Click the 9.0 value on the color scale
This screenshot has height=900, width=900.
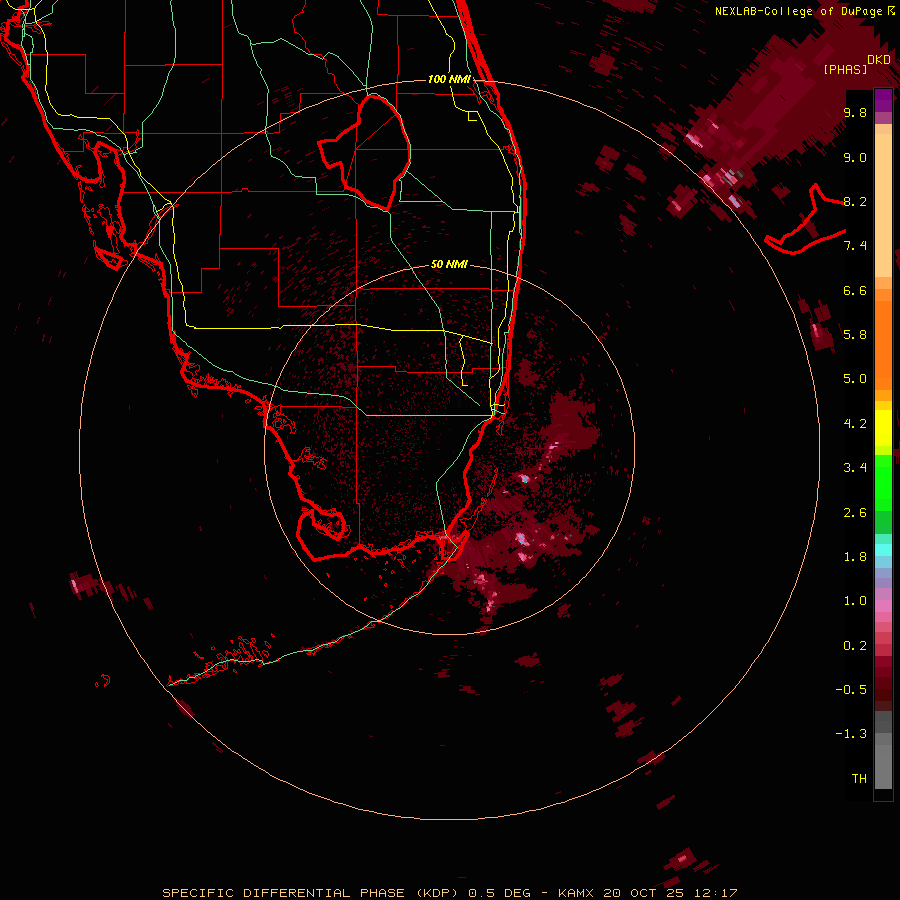855,157
